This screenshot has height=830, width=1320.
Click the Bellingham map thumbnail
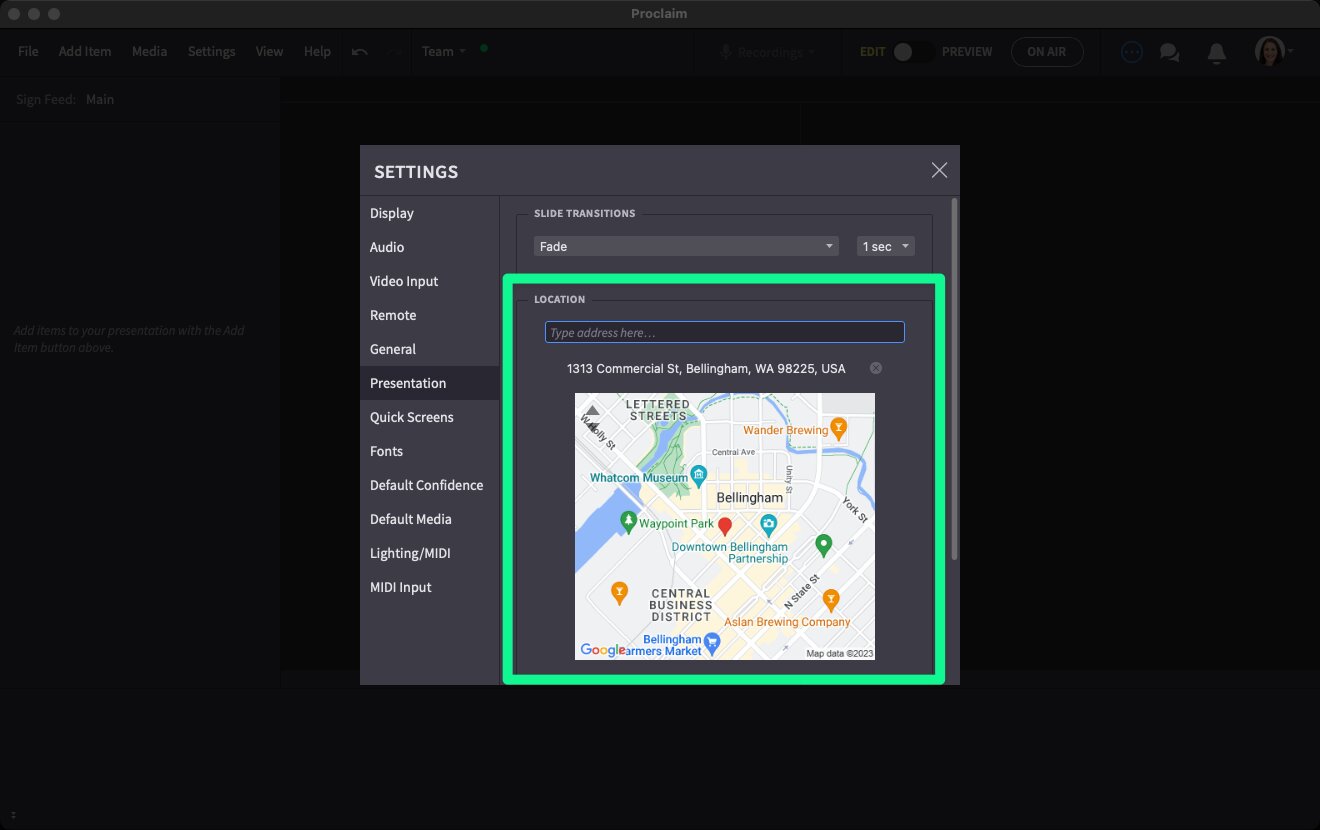(x=725, y=526)
